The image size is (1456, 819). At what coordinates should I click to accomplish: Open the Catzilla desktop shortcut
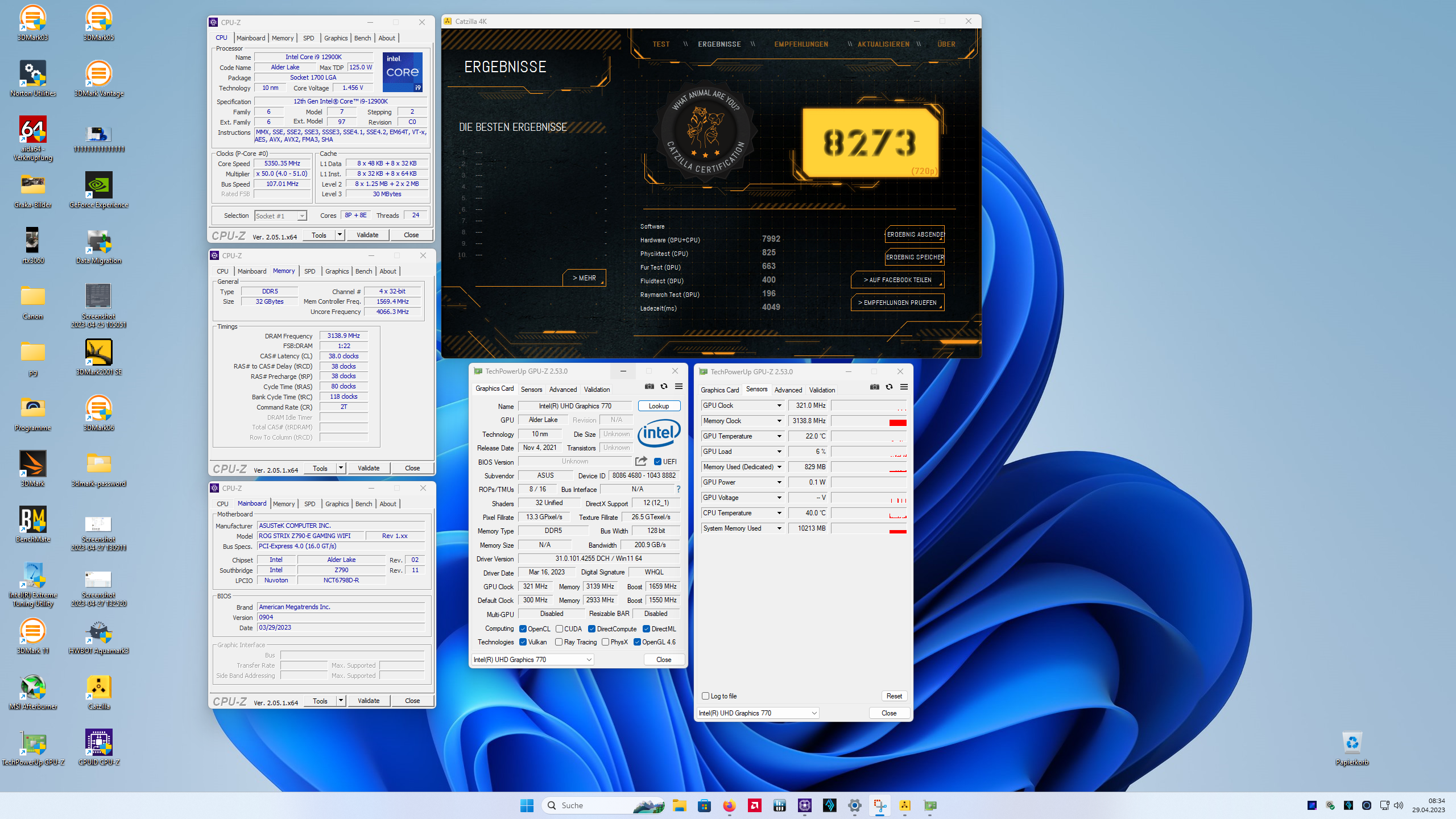coord(98,692)
